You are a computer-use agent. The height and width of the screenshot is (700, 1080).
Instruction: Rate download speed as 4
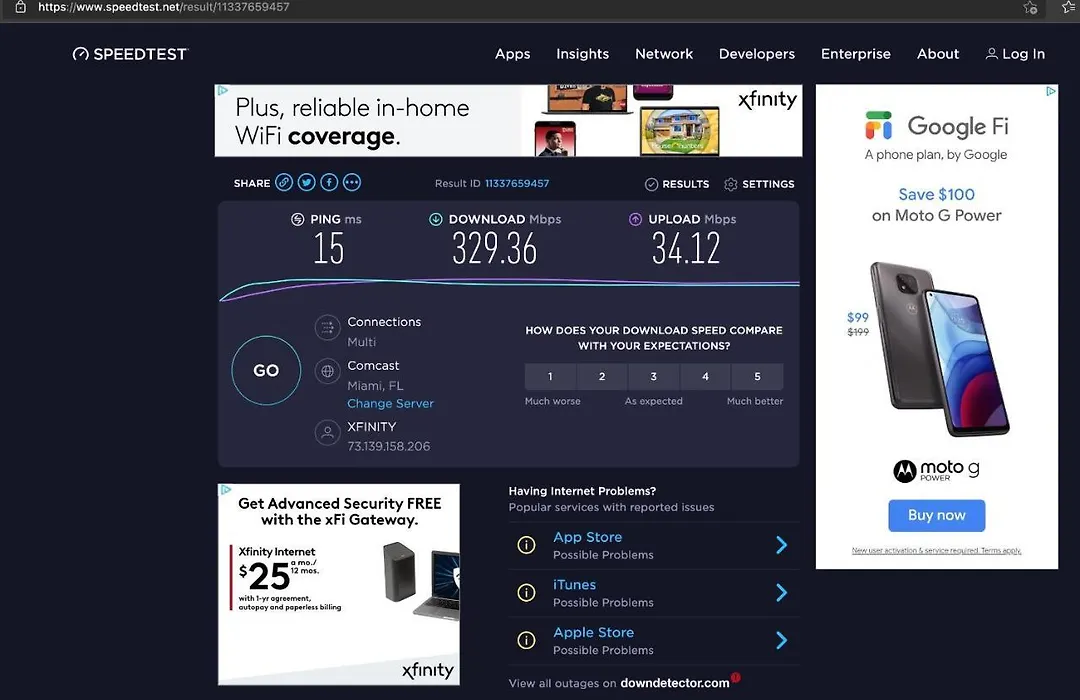point(705,376)
